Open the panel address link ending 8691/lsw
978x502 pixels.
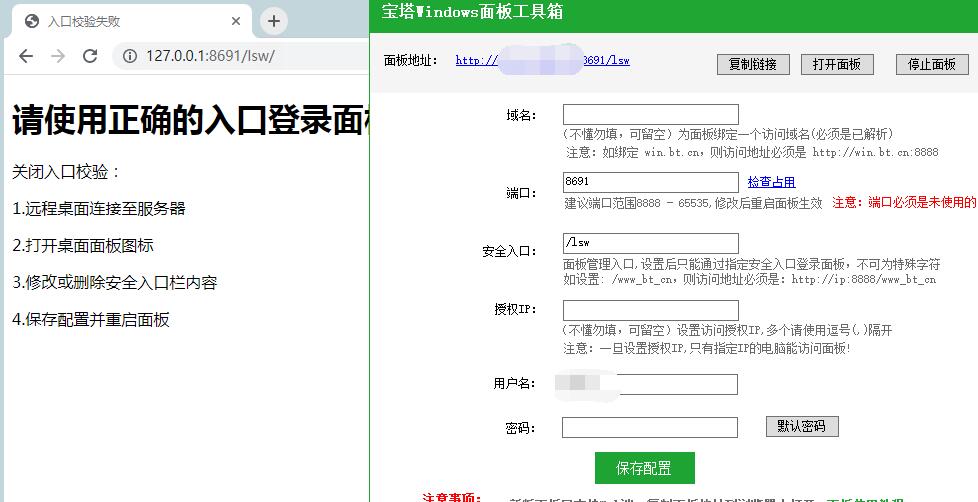click(543, 60)
